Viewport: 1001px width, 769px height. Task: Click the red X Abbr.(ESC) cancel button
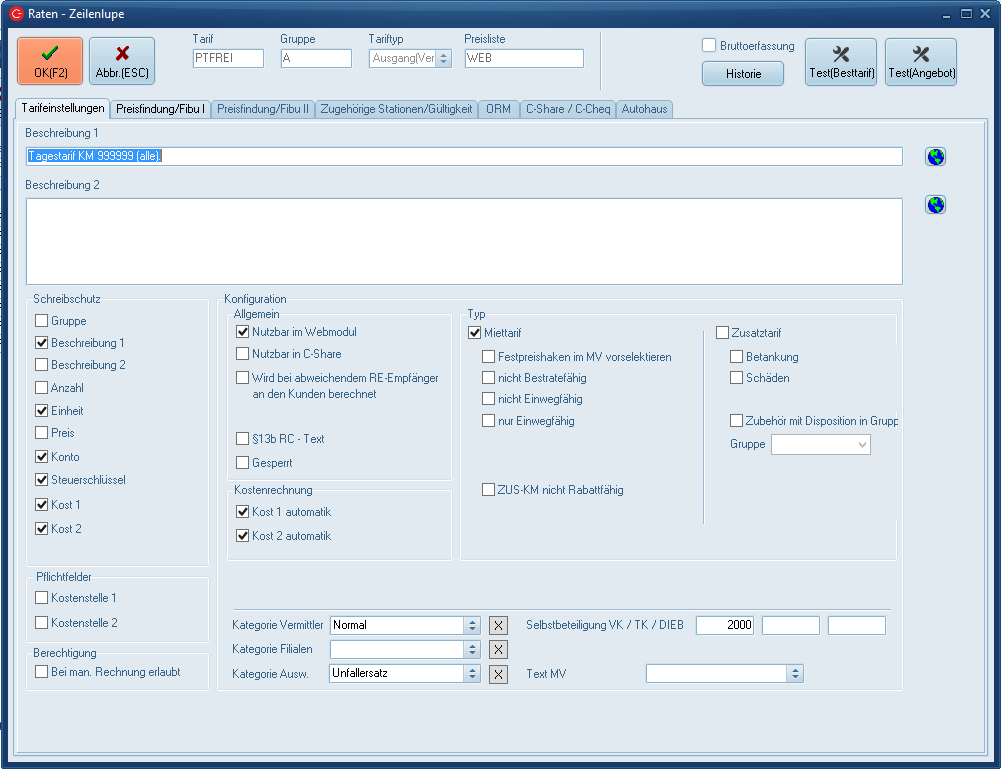click(x=122, y=61)
